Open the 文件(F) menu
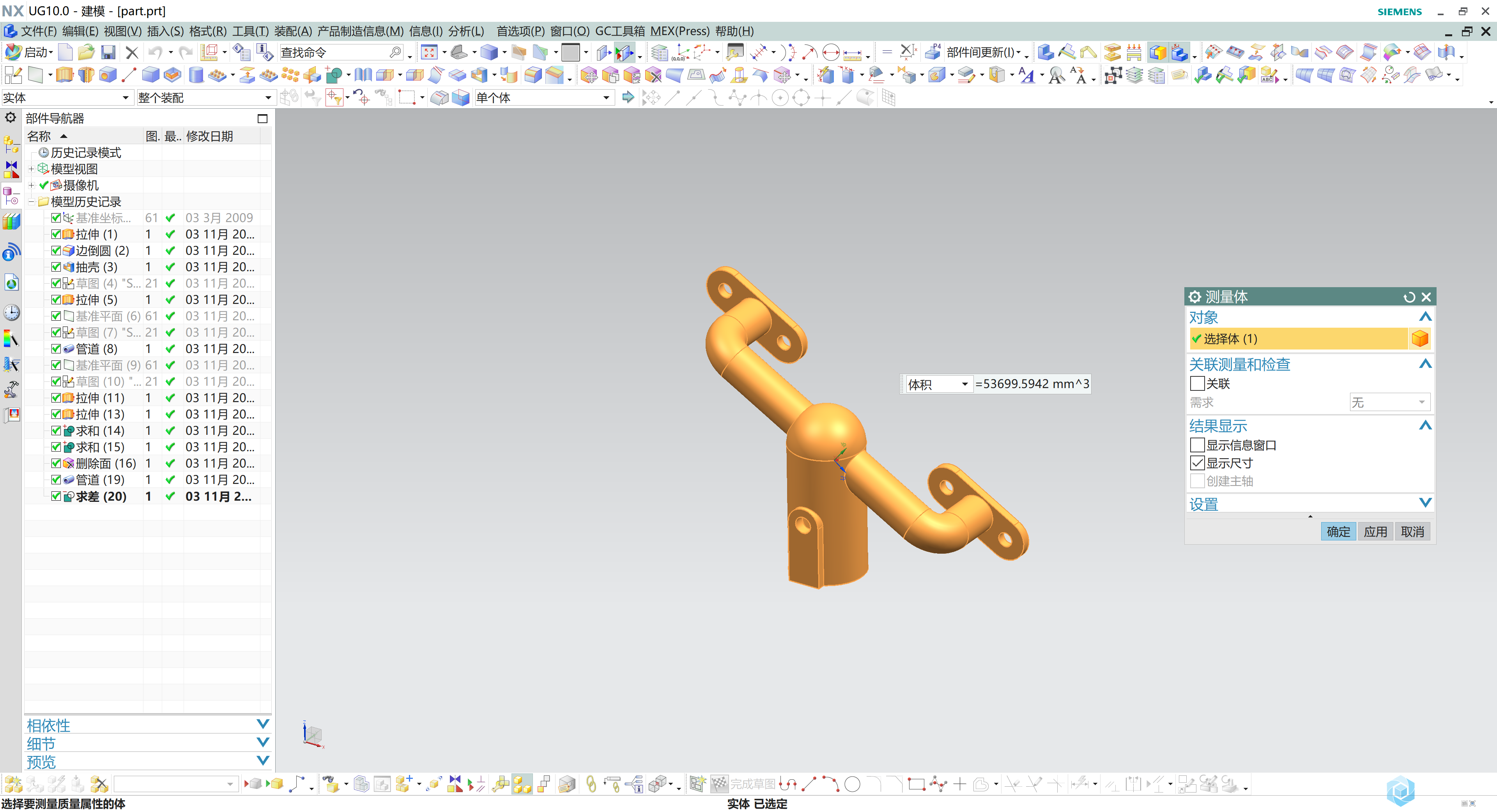 coord(38,31)
